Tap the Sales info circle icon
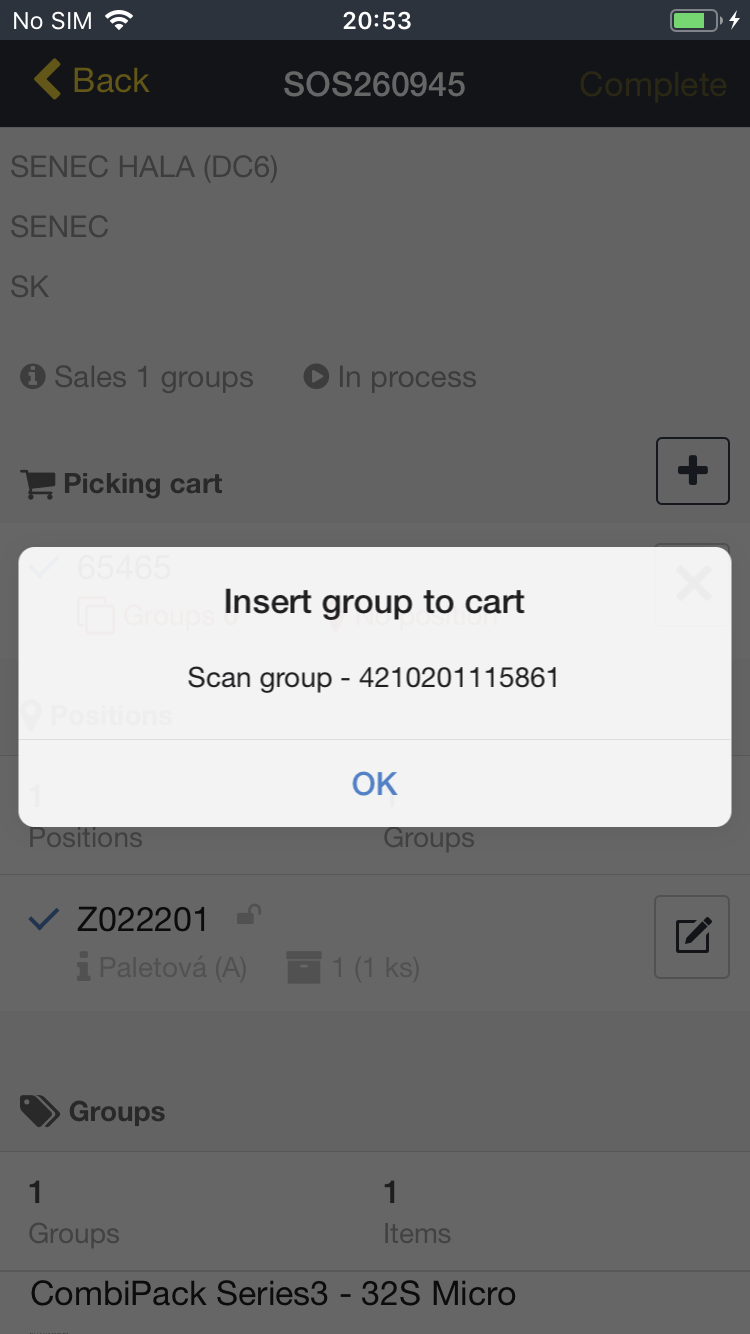The width and height of the screenshot is (750, 1334). (33, 377)
